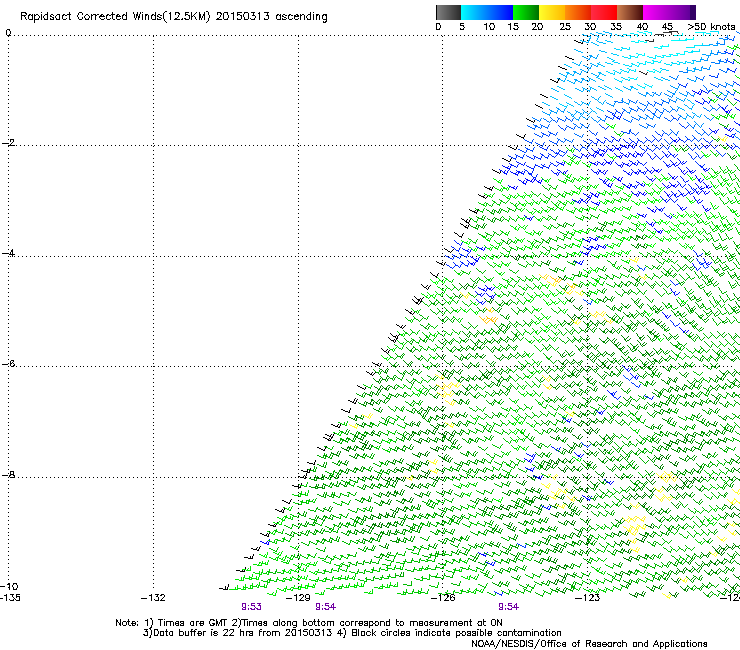The image size is (740, 650).
Task: Click the >50 knots legend label
Action: (711, 27)
